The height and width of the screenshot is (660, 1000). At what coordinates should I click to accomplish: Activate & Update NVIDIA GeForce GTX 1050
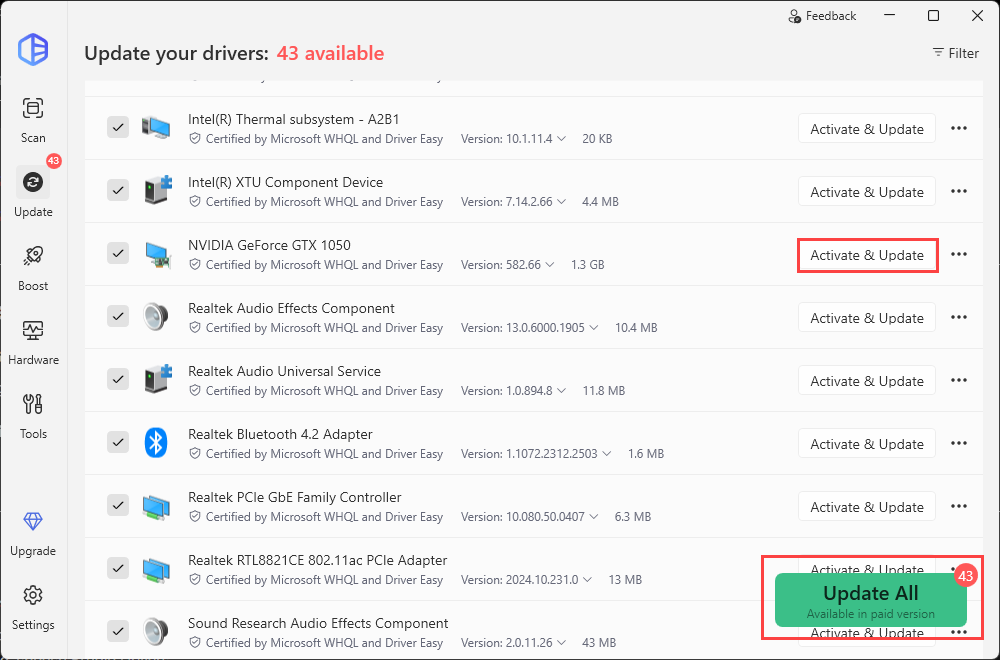(x=867, y=255)
